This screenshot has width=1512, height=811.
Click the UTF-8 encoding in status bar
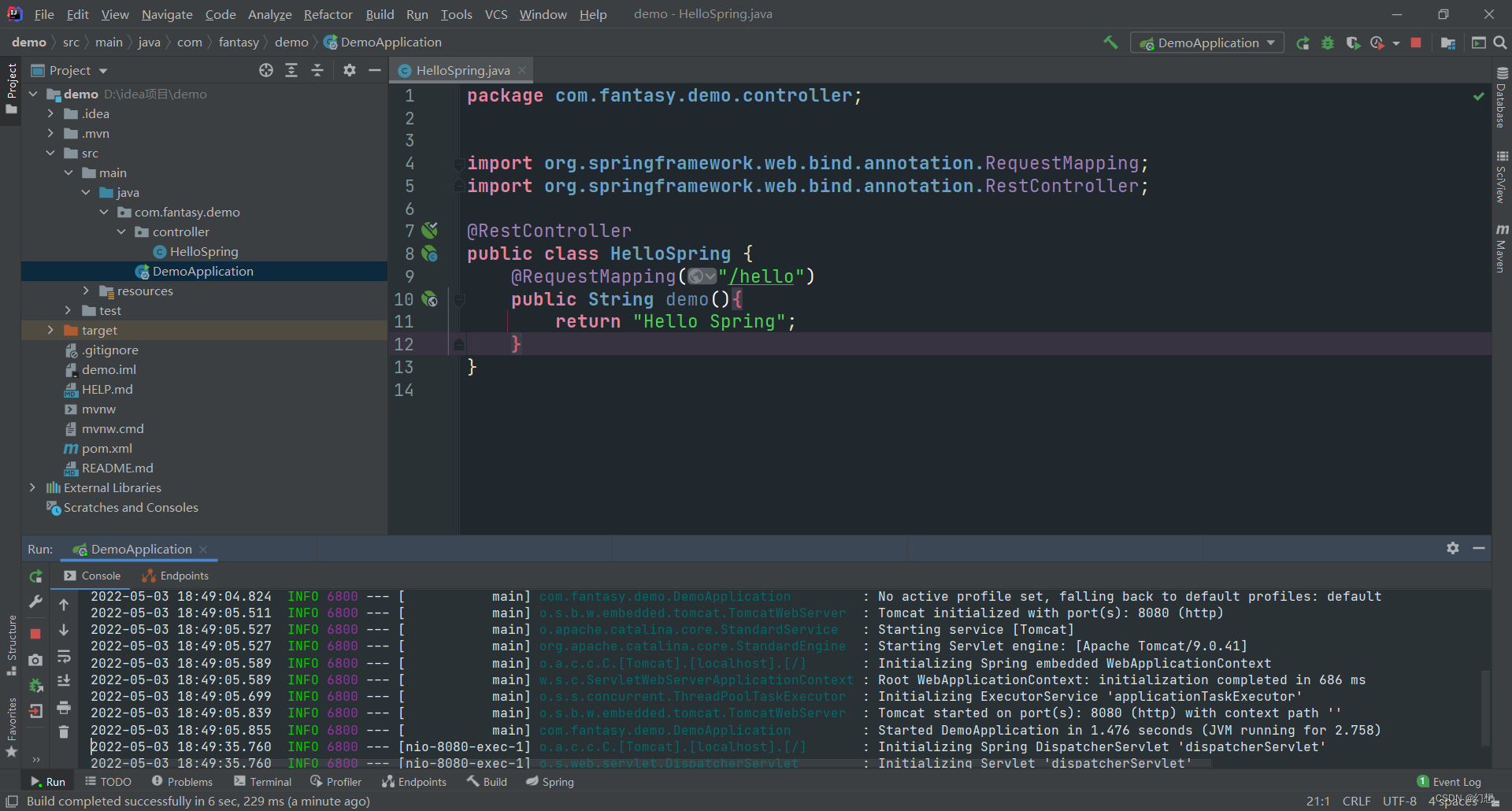click(1399, 801)
